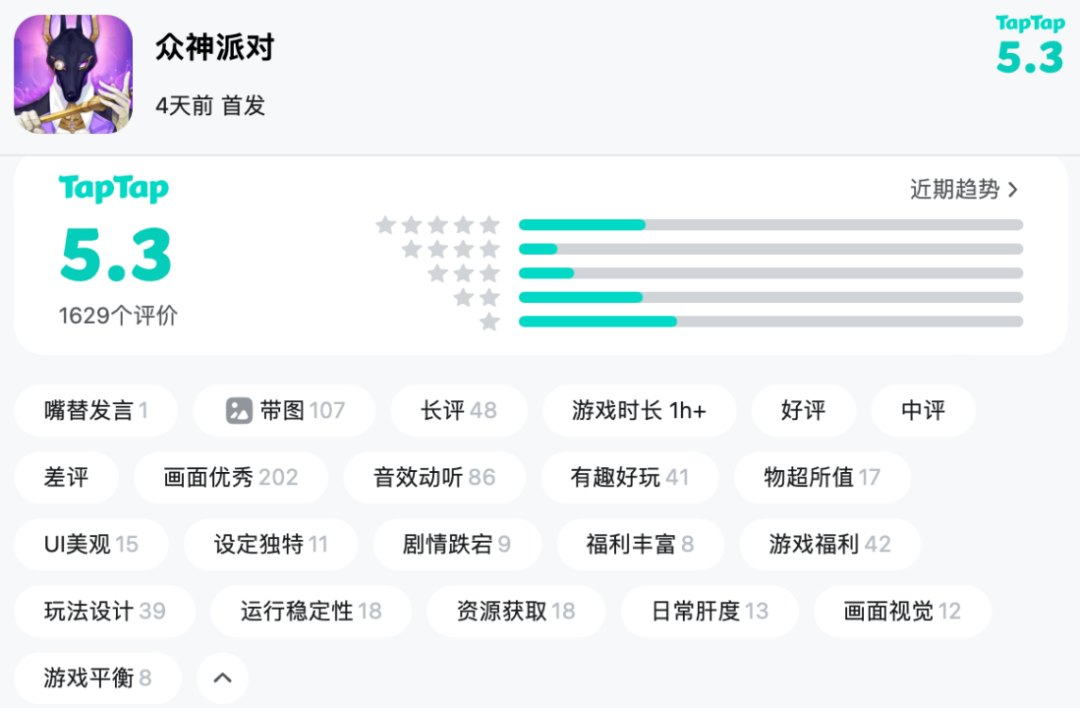Select the 画面优秀 tag chip
The width and height of the screenshot is (1080, 708).
[x=231, y=477]
